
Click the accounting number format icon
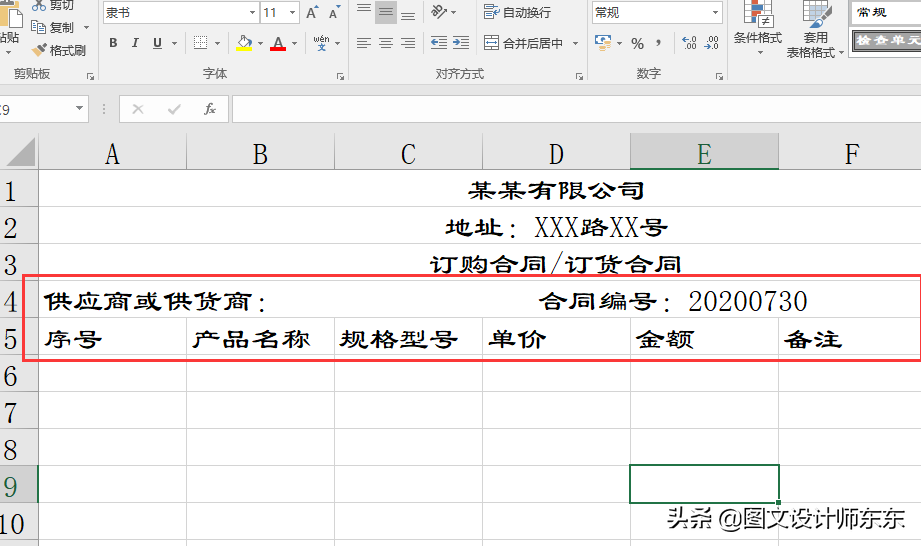[x=602, y=42]
